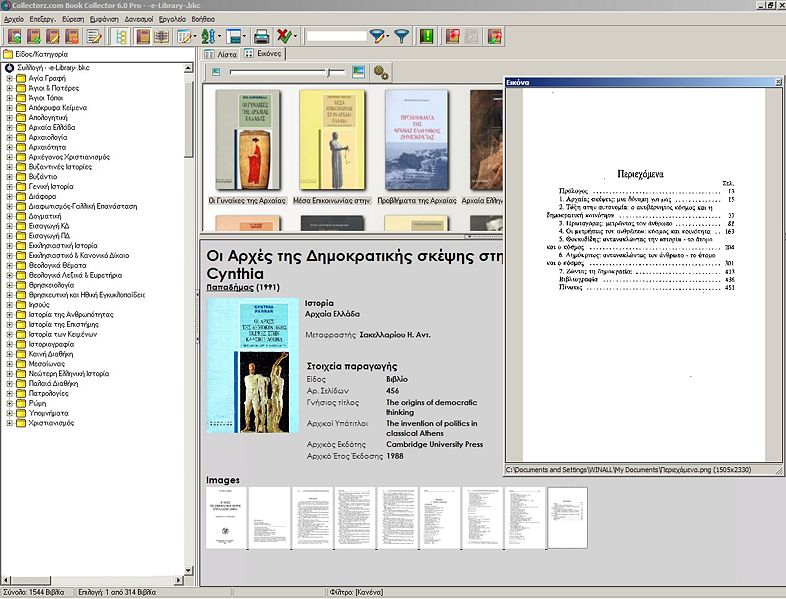The width and height of the screenshot is (786, 599).
Task: Open the Εύρεση menu
Action: click(x=73, y=19)
